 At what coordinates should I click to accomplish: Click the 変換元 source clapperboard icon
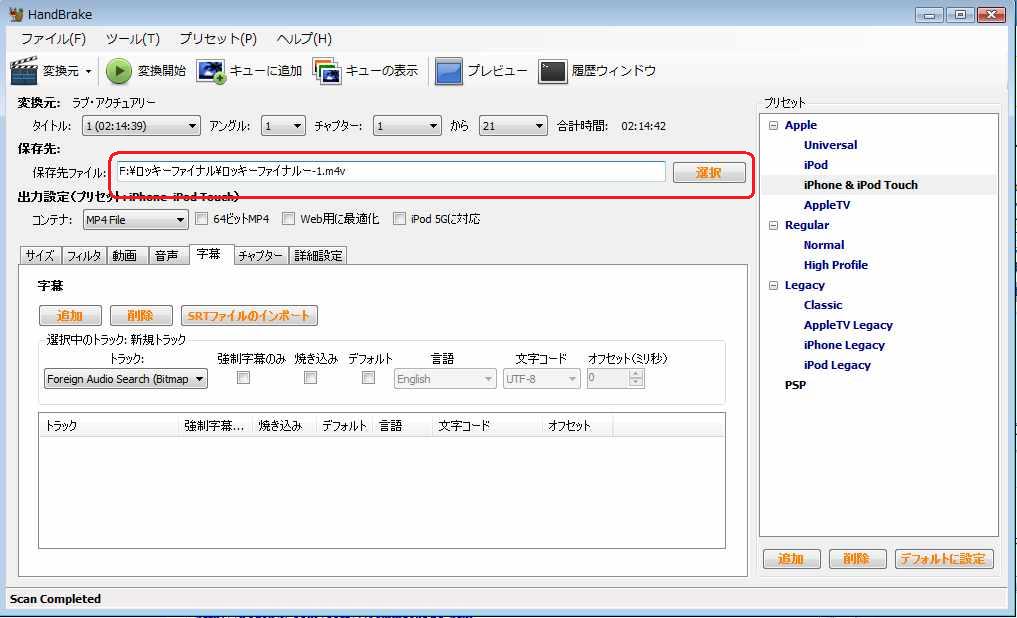click(24, 71)
